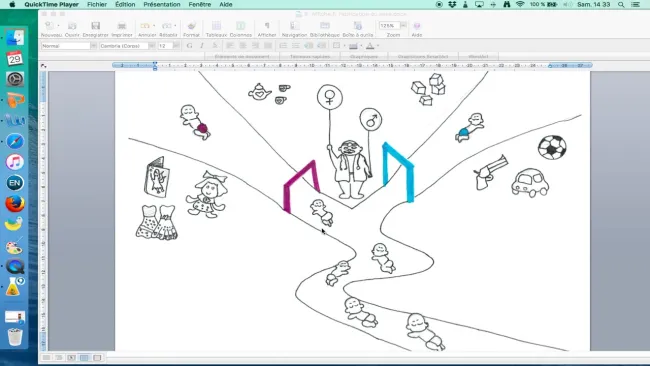Click the bulleted list icon
This screenshot has width=650, height=366.
pyautogui.click(x=296, y=46)
